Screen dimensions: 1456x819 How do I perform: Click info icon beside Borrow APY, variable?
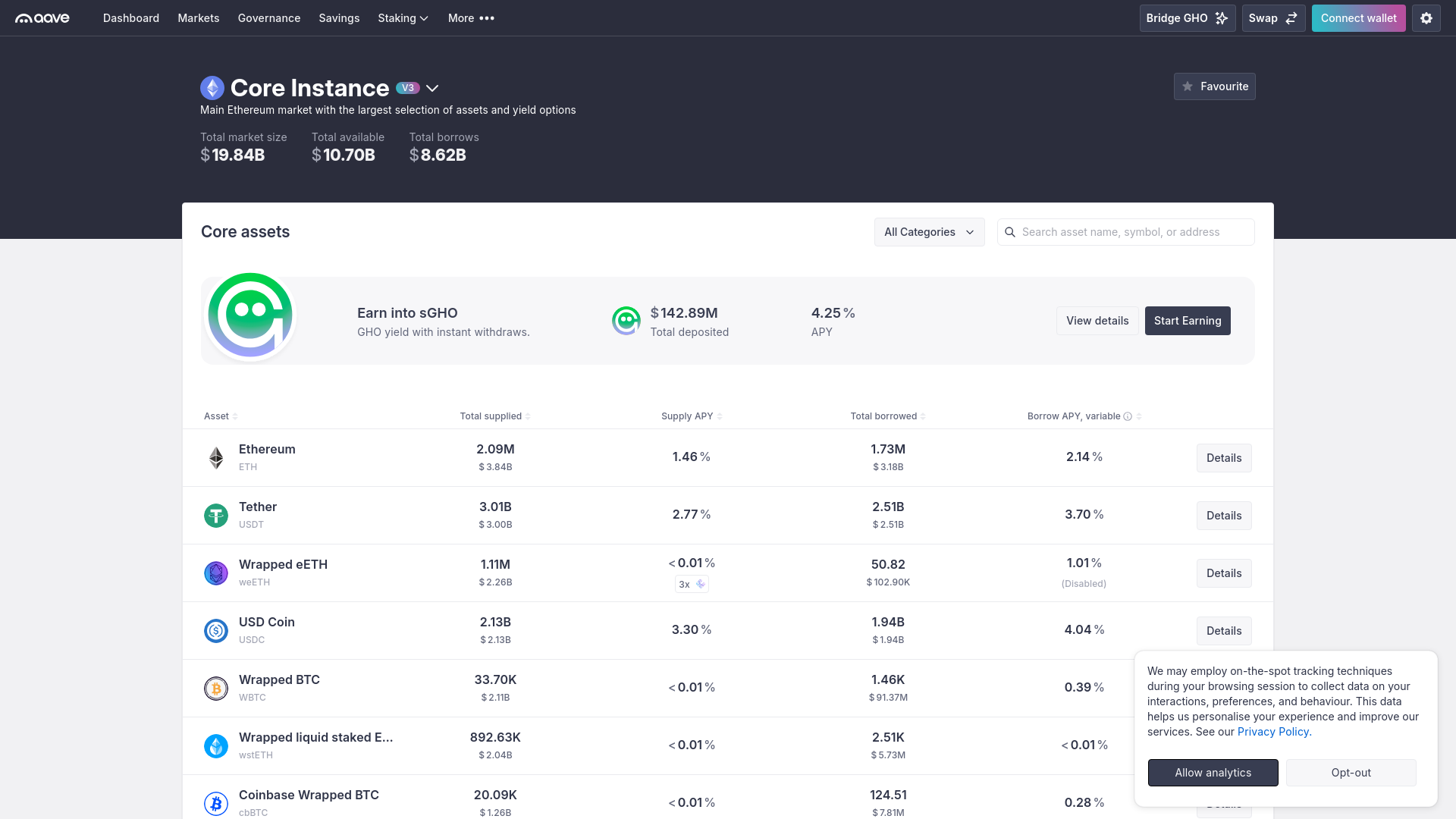[1128, 416]
